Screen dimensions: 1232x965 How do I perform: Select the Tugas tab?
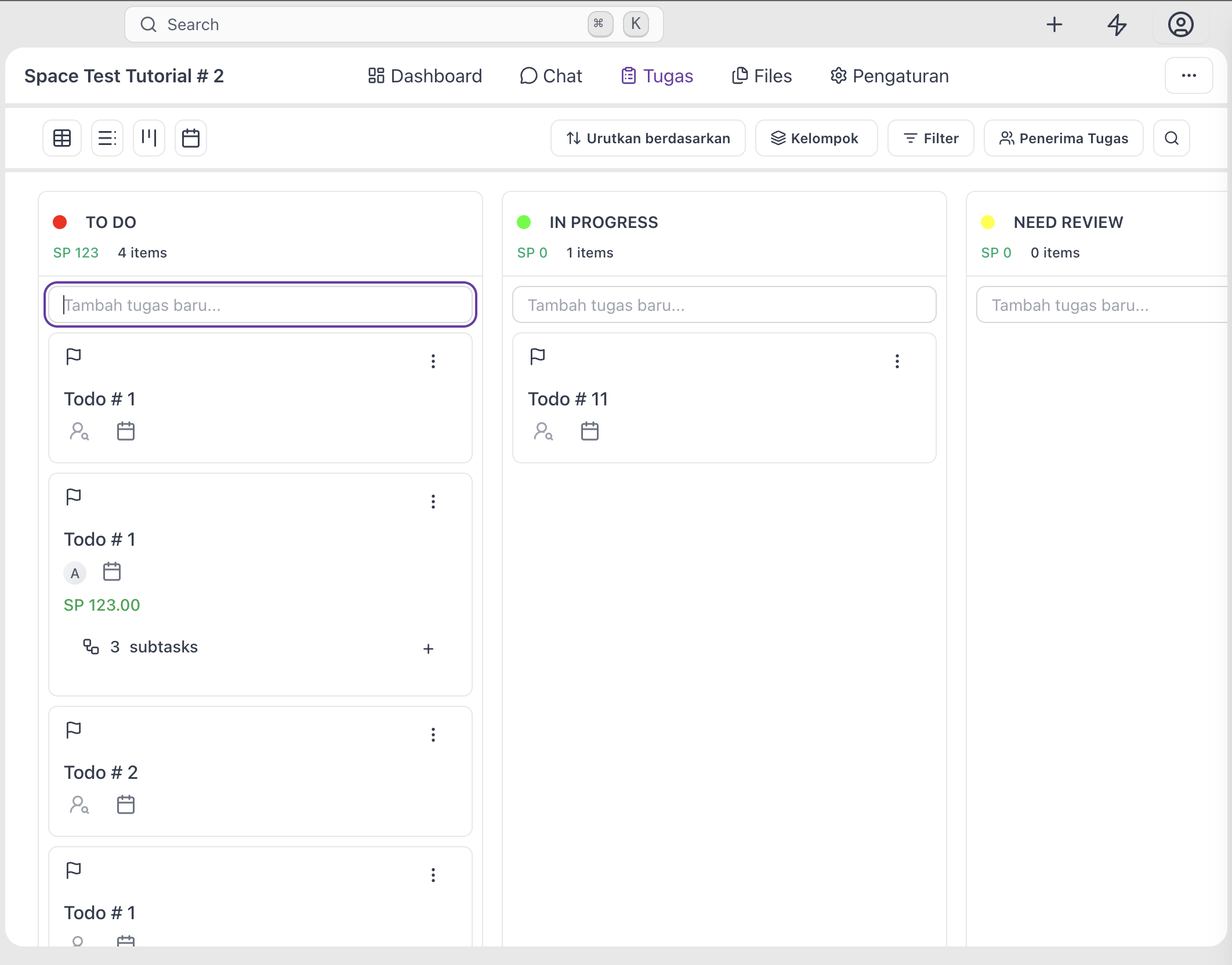[x=657, y=76]
